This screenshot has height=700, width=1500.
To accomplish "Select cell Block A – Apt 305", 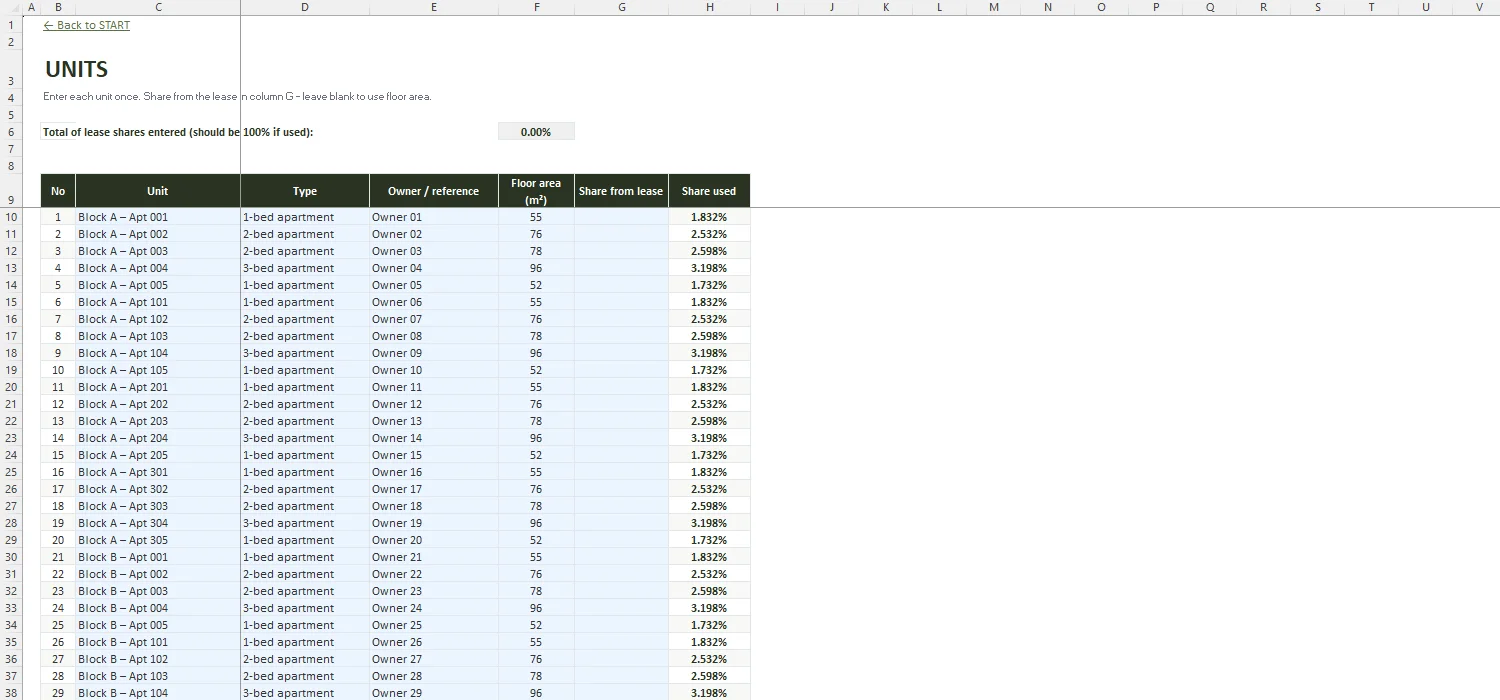I will (x=158, y=540).
